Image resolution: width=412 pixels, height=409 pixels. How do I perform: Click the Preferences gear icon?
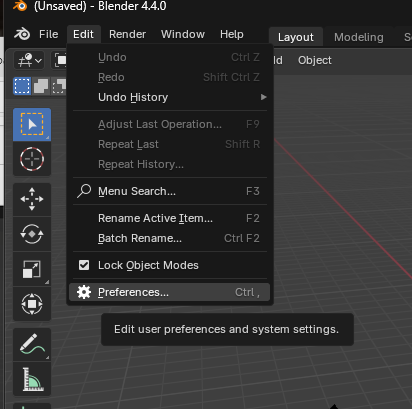click(x=84, y=292)
